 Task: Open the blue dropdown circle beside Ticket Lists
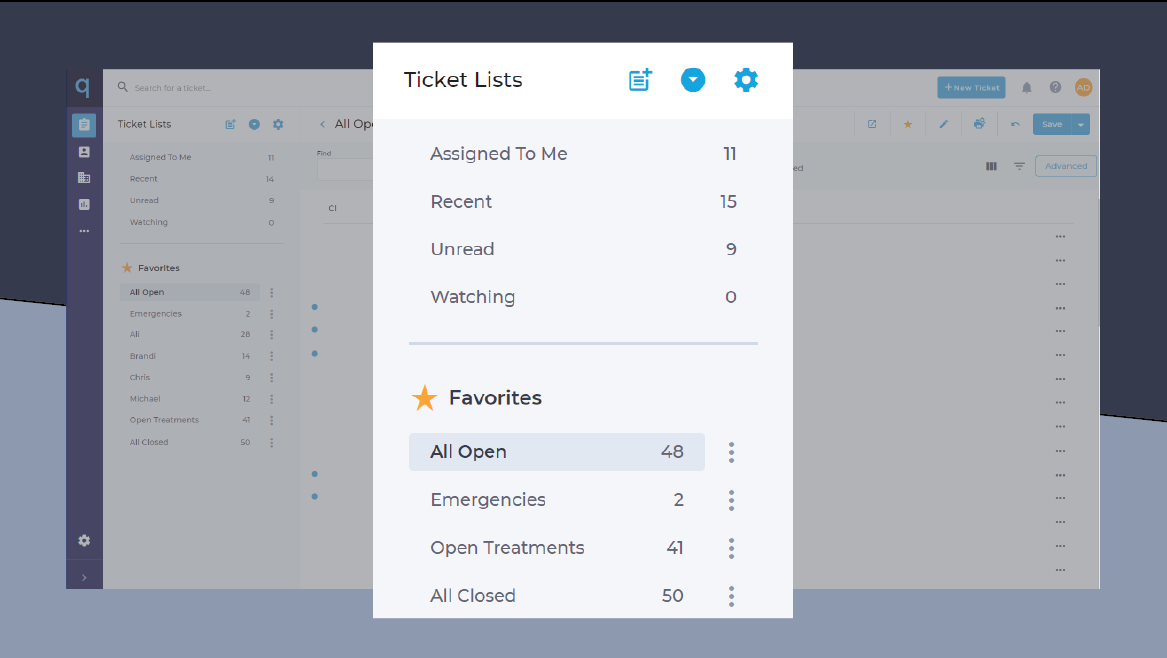point(693,80)
